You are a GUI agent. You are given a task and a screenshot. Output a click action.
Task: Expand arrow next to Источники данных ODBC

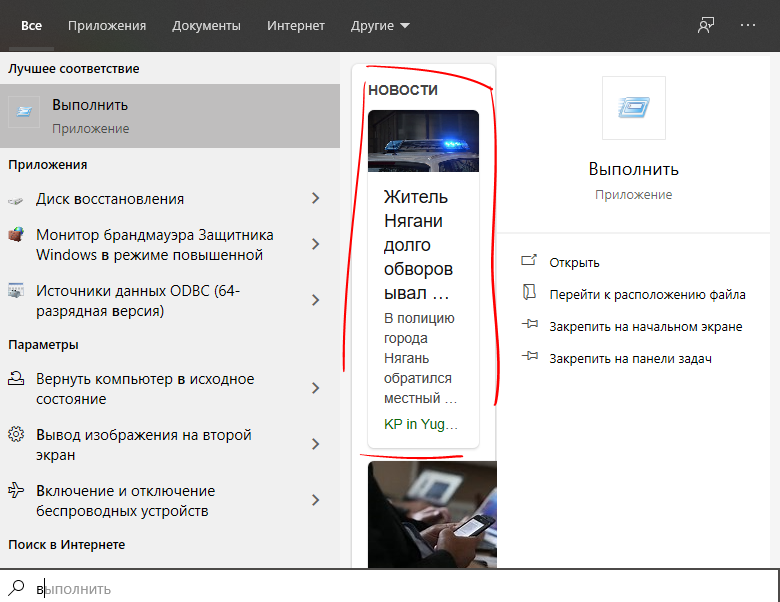coord(316,300)
